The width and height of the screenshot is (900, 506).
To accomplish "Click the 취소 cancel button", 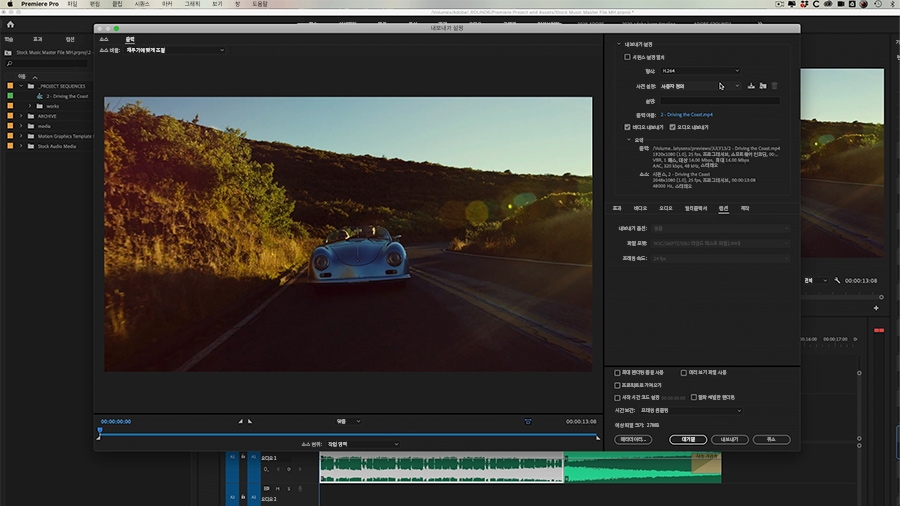I will [770, 439].
